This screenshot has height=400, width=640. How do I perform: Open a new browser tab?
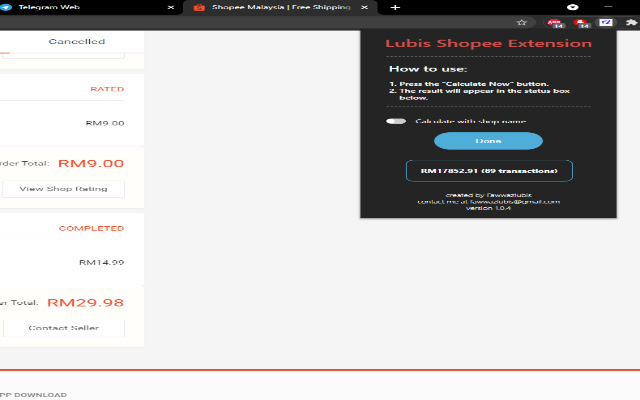click(395, 7)
